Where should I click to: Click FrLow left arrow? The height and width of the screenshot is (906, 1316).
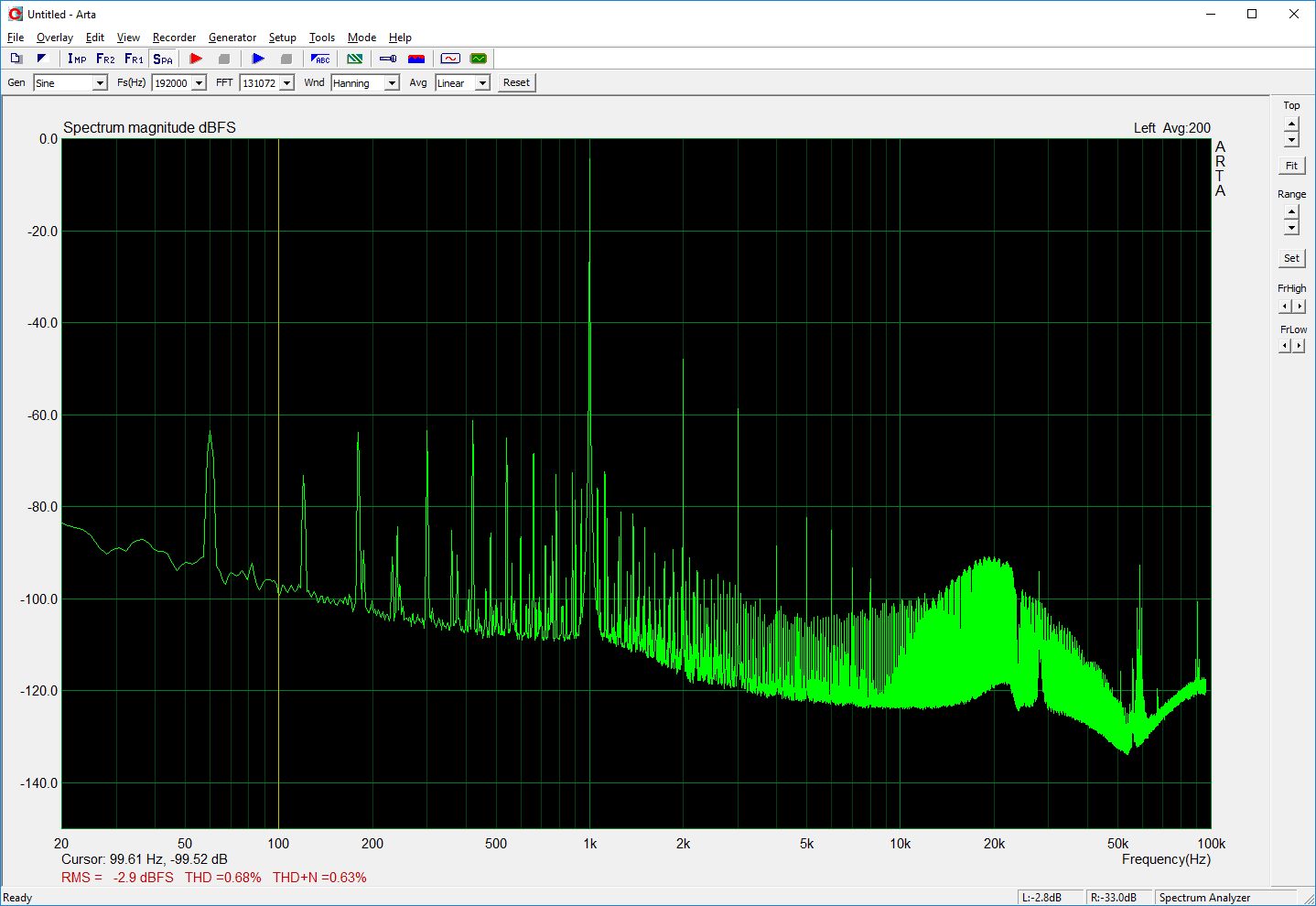[1285, 346]
